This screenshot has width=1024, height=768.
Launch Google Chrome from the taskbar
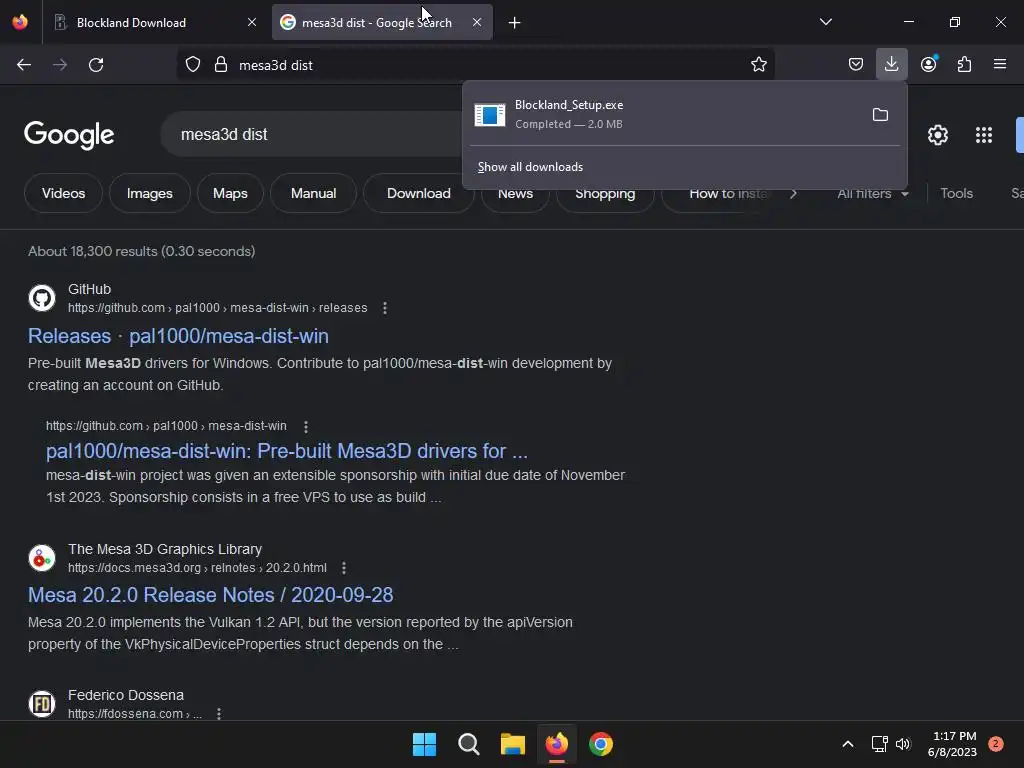pyautogui.click(x=601, y=744)
